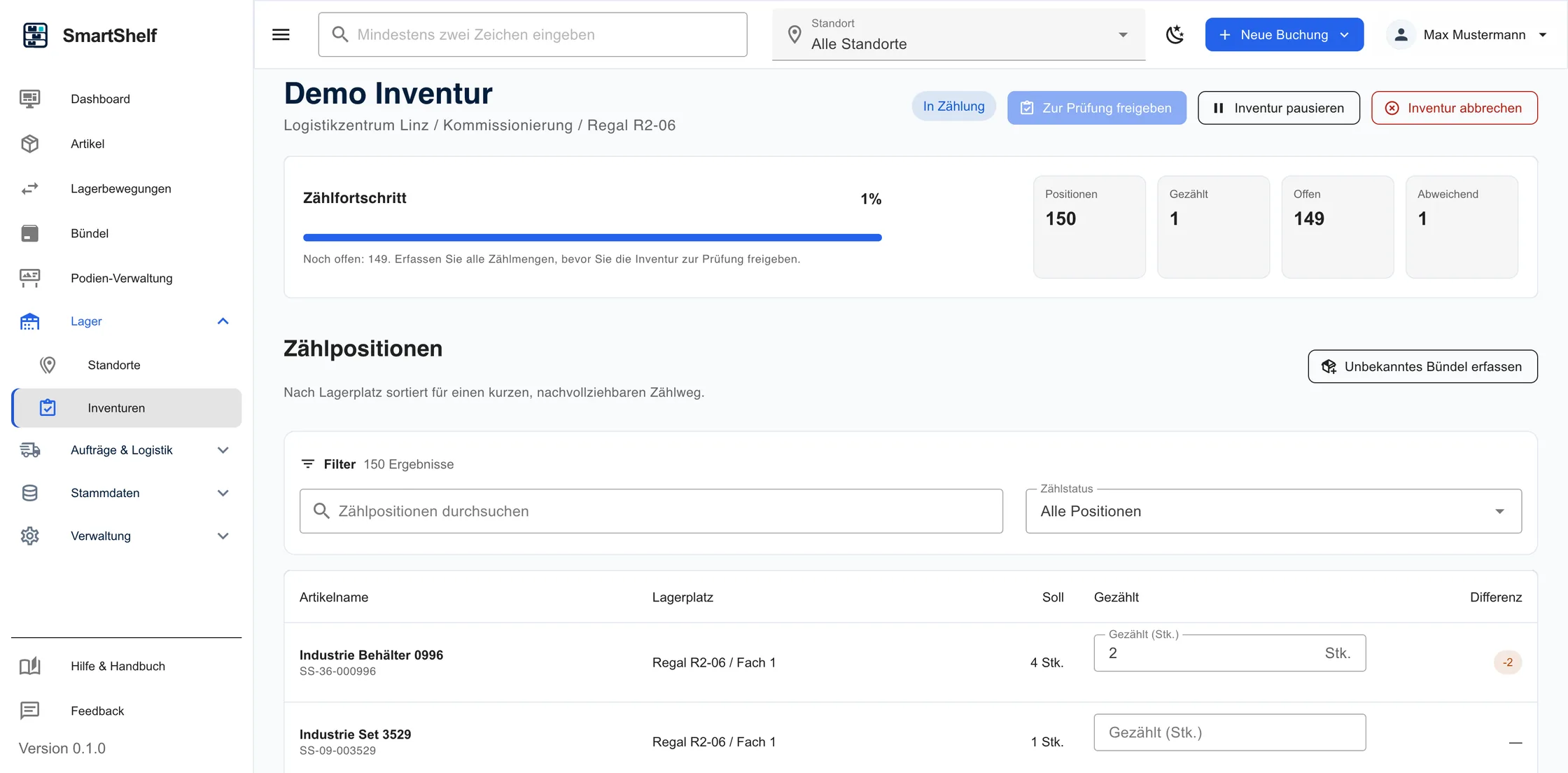The width and height of the screenshot is (1568, 773).
Task: Click Unbekanntes Bündel erfassen button
Action: point(1422,366)
